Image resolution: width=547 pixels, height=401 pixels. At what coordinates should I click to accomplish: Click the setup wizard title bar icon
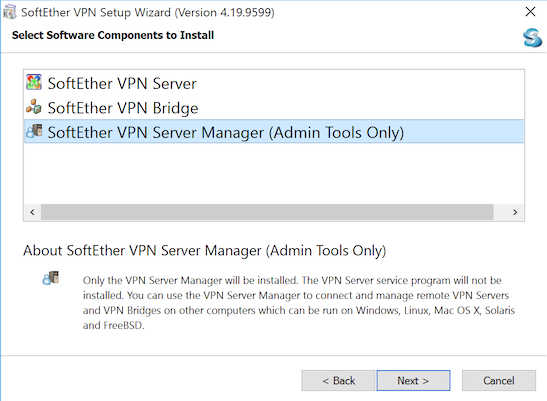(9, 12)
